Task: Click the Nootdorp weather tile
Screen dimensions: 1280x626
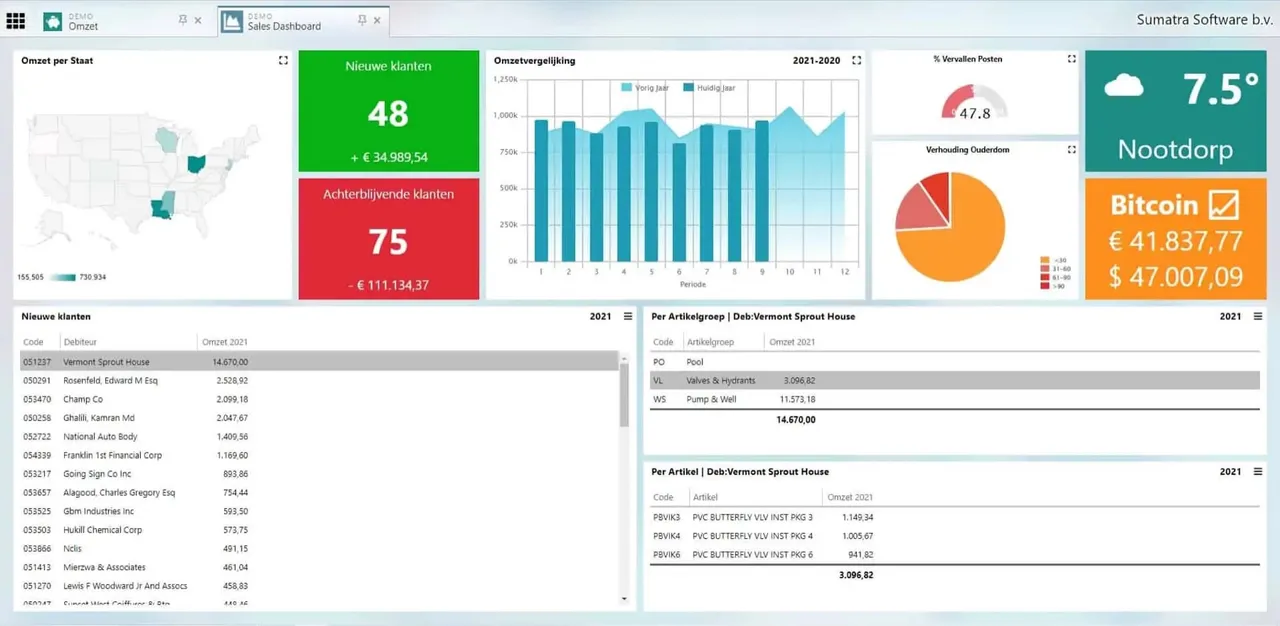Action: tap(1175, 111)
